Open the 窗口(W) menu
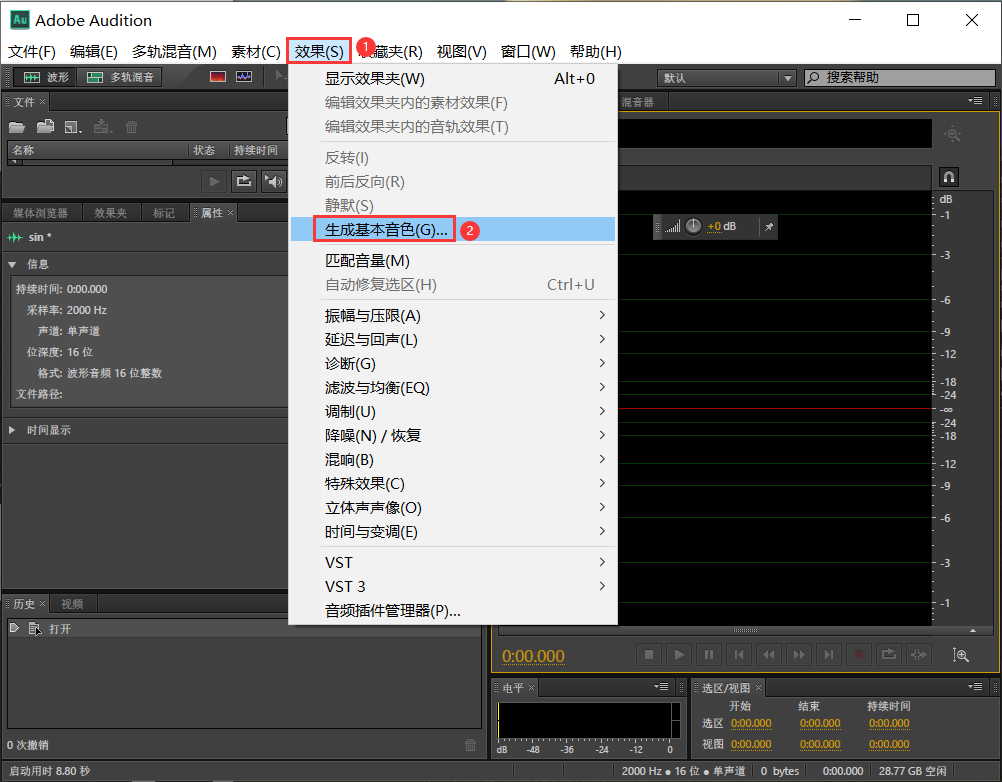 (528, 51)
